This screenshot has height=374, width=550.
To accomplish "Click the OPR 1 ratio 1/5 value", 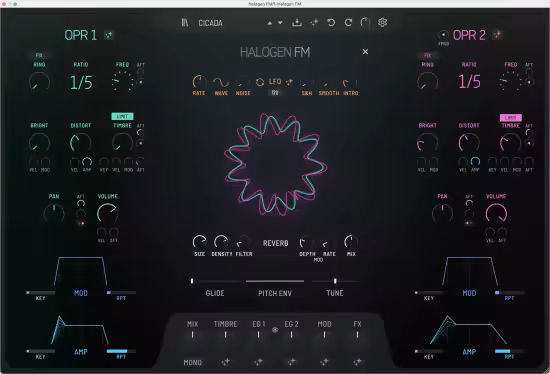I will pos(81,83).
